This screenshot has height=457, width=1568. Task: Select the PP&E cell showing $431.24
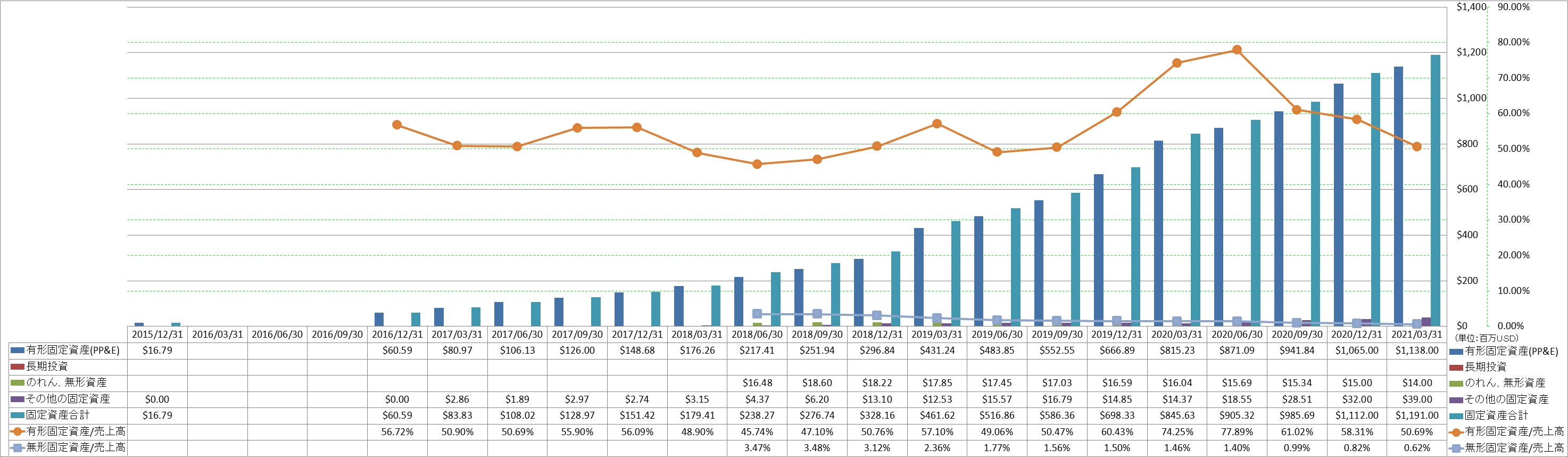pos(937,351)
